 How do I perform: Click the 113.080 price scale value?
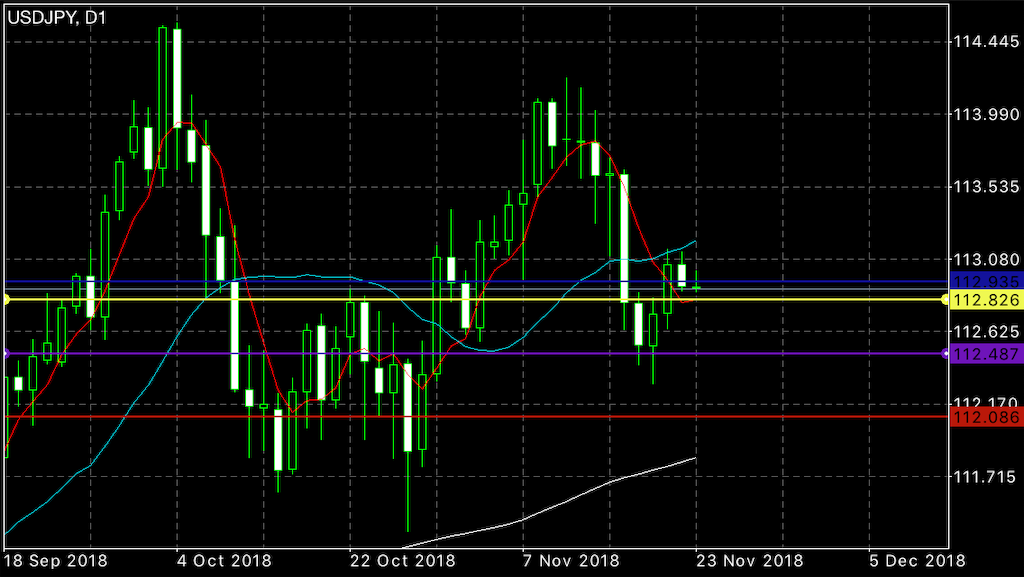(x=986, y=260)
